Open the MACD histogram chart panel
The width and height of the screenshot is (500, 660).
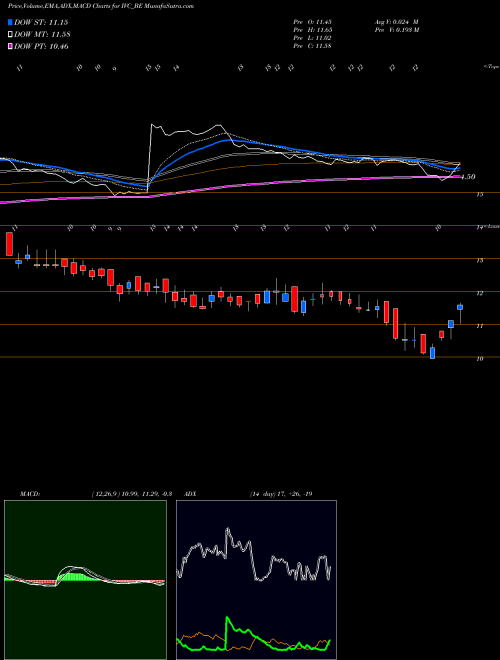85,580
